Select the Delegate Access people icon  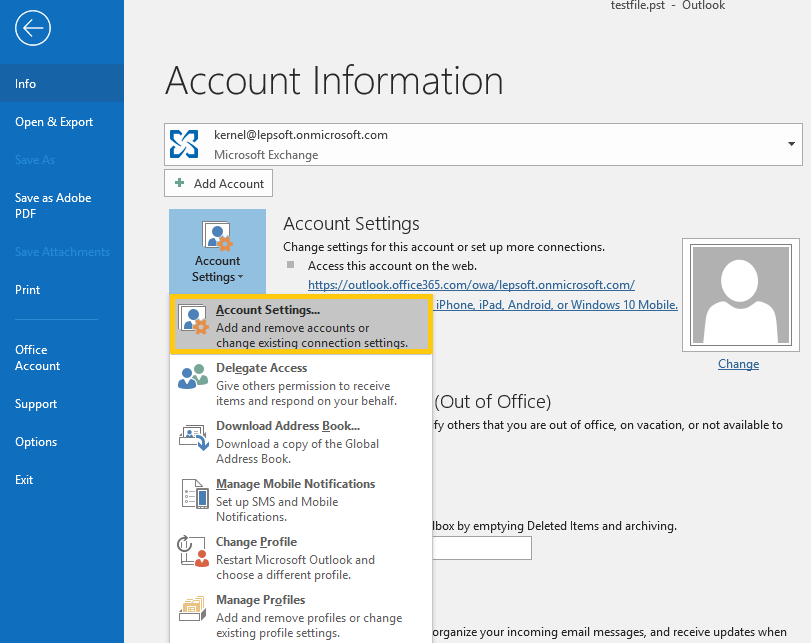click(194, 378)
